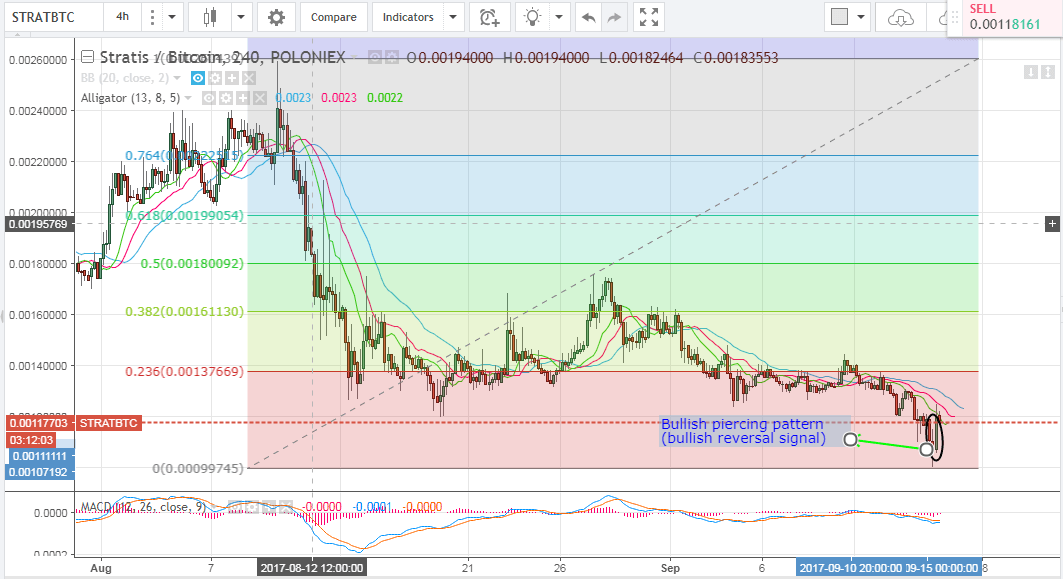Toggle main series visibility eye
Screen dimensions: 1063x579
(x=375, y=58)
